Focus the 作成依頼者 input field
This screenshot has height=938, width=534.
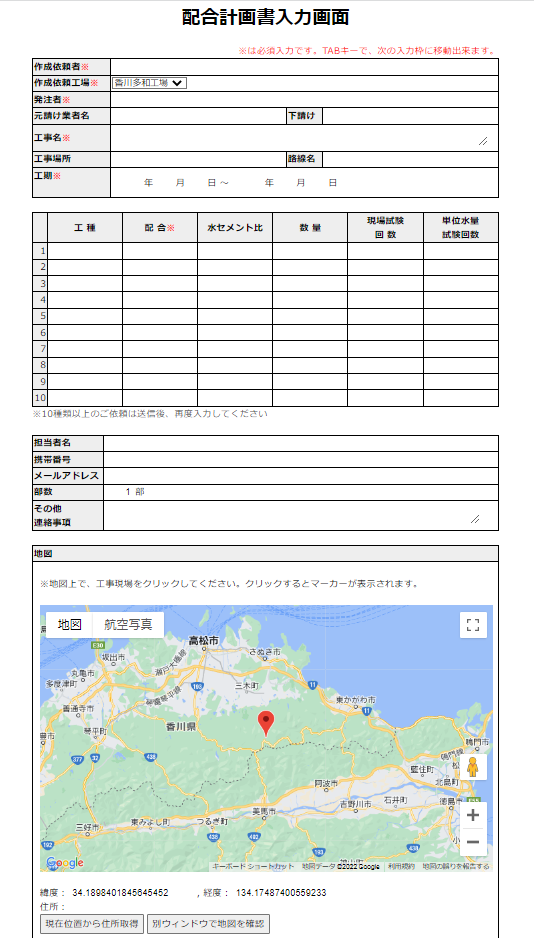point(304,67)
